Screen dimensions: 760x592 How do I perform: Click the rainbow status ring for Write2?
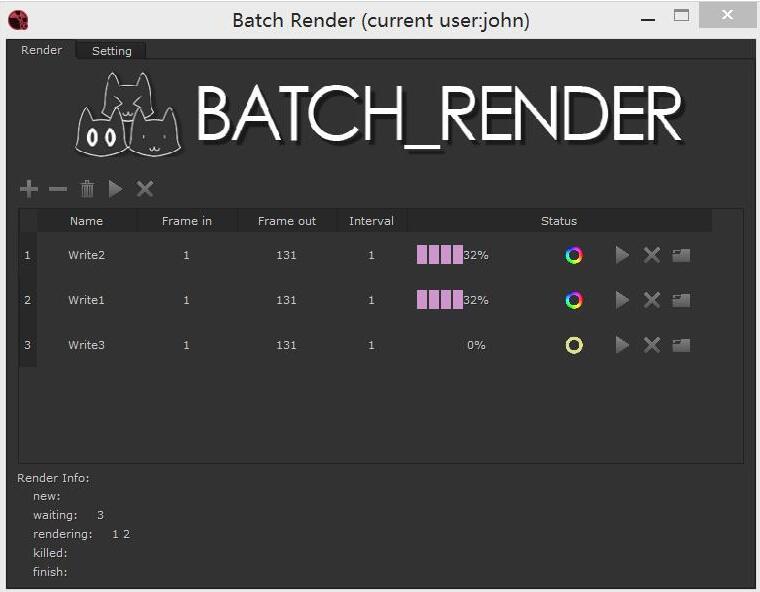click(574, 255)
